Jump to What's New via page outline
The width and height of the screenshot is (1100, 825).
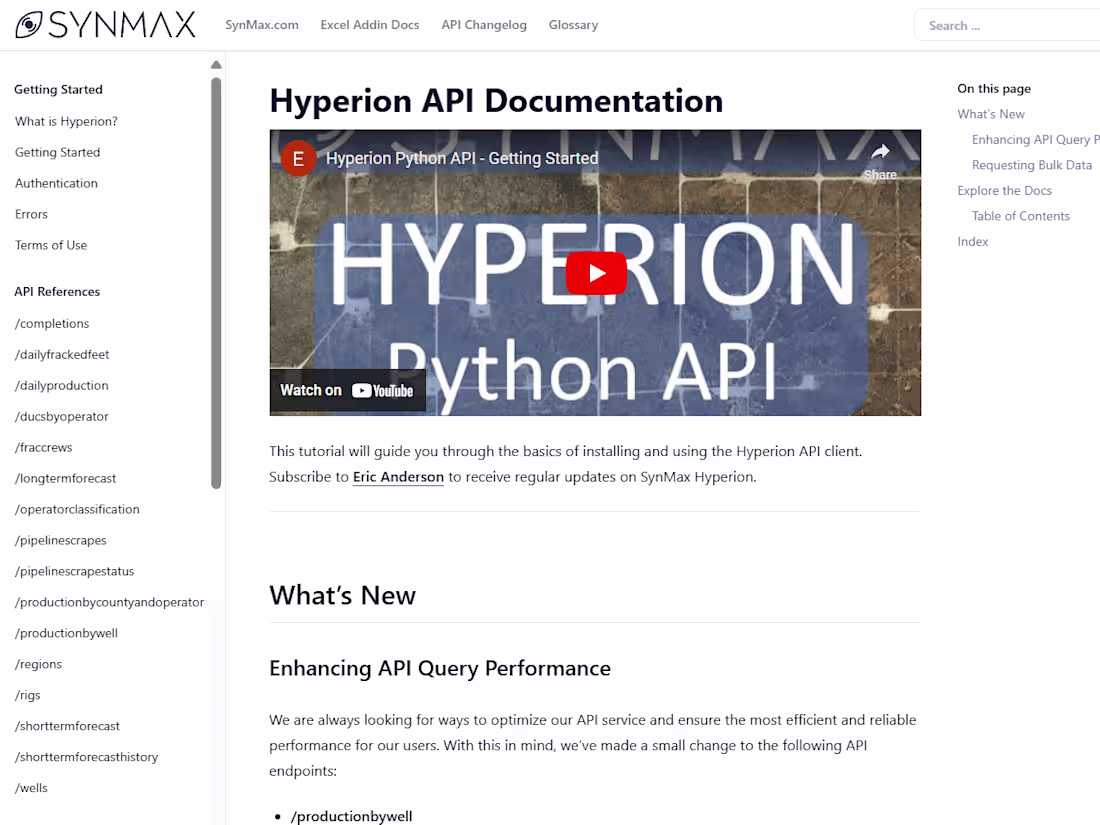(x=990, y=114)
